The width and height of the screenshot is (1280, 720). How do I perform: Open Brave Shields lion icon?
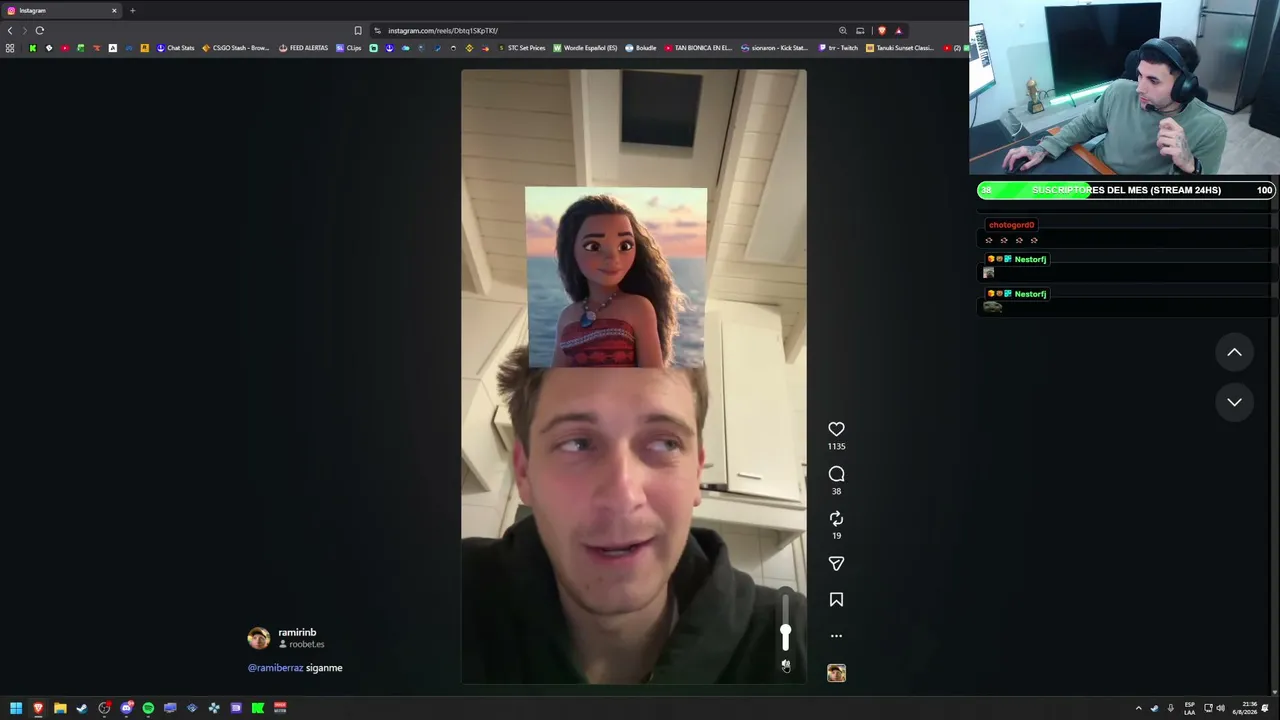[x=881, y=30]
